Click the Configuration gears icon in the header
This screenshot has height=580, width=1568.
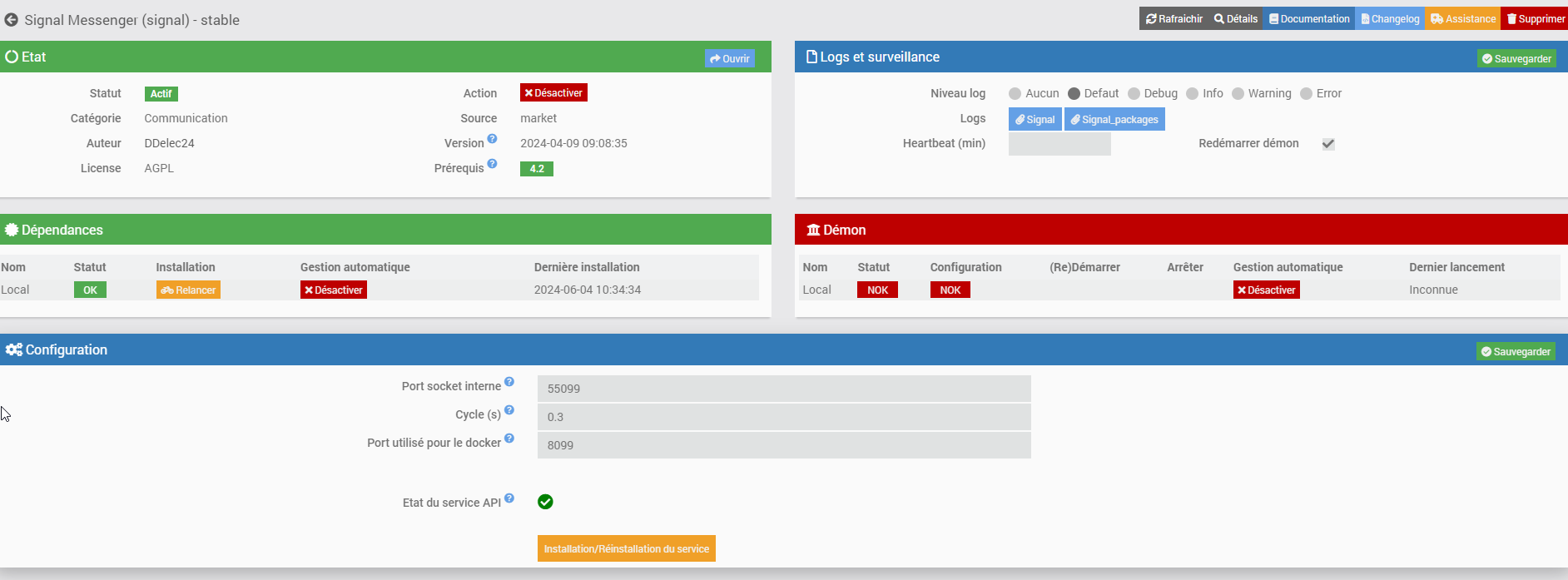click(x=13, y=349)
